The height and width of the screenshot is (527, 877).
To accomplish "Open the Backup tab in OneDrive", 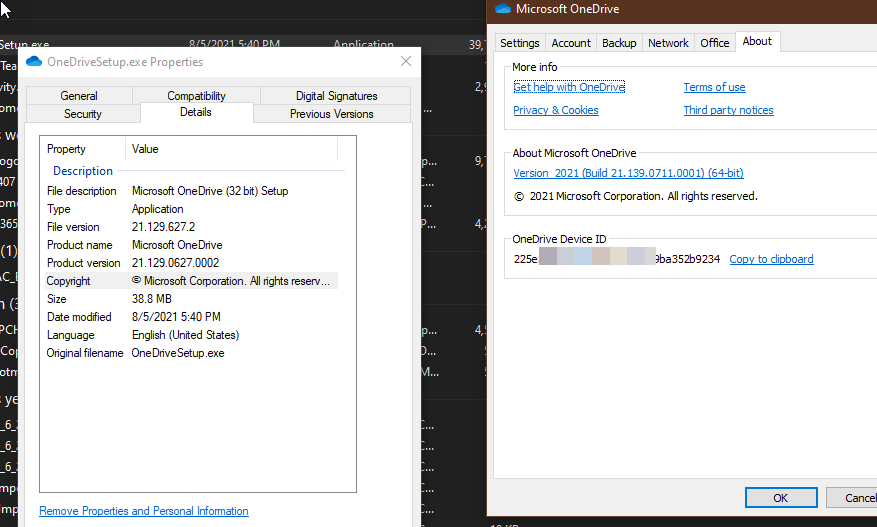I will 619,43.
